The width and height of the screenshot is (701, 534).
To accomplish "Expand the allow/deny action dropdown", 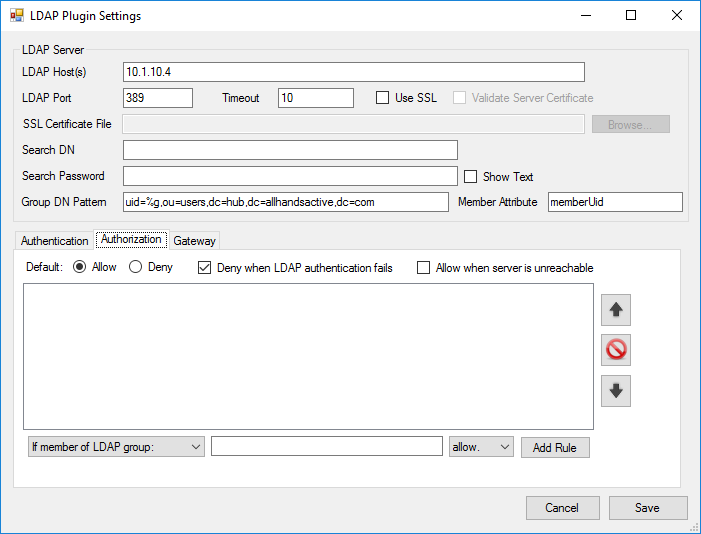I will [482, 447].
